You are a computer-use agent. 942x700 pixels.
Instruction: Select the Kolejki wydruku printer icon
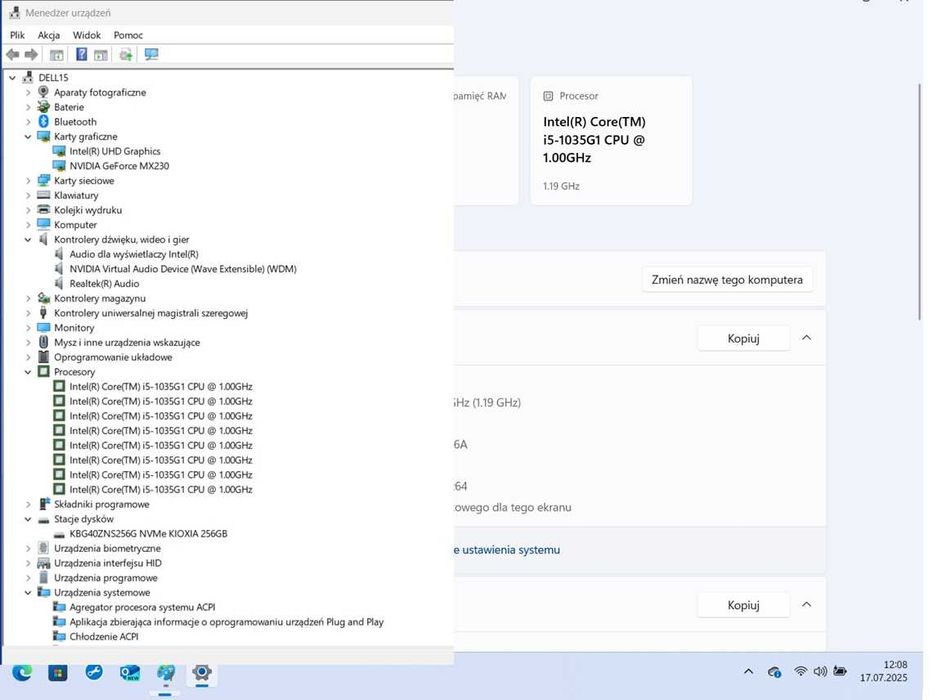pyautogui.click(x=43, y=210)
